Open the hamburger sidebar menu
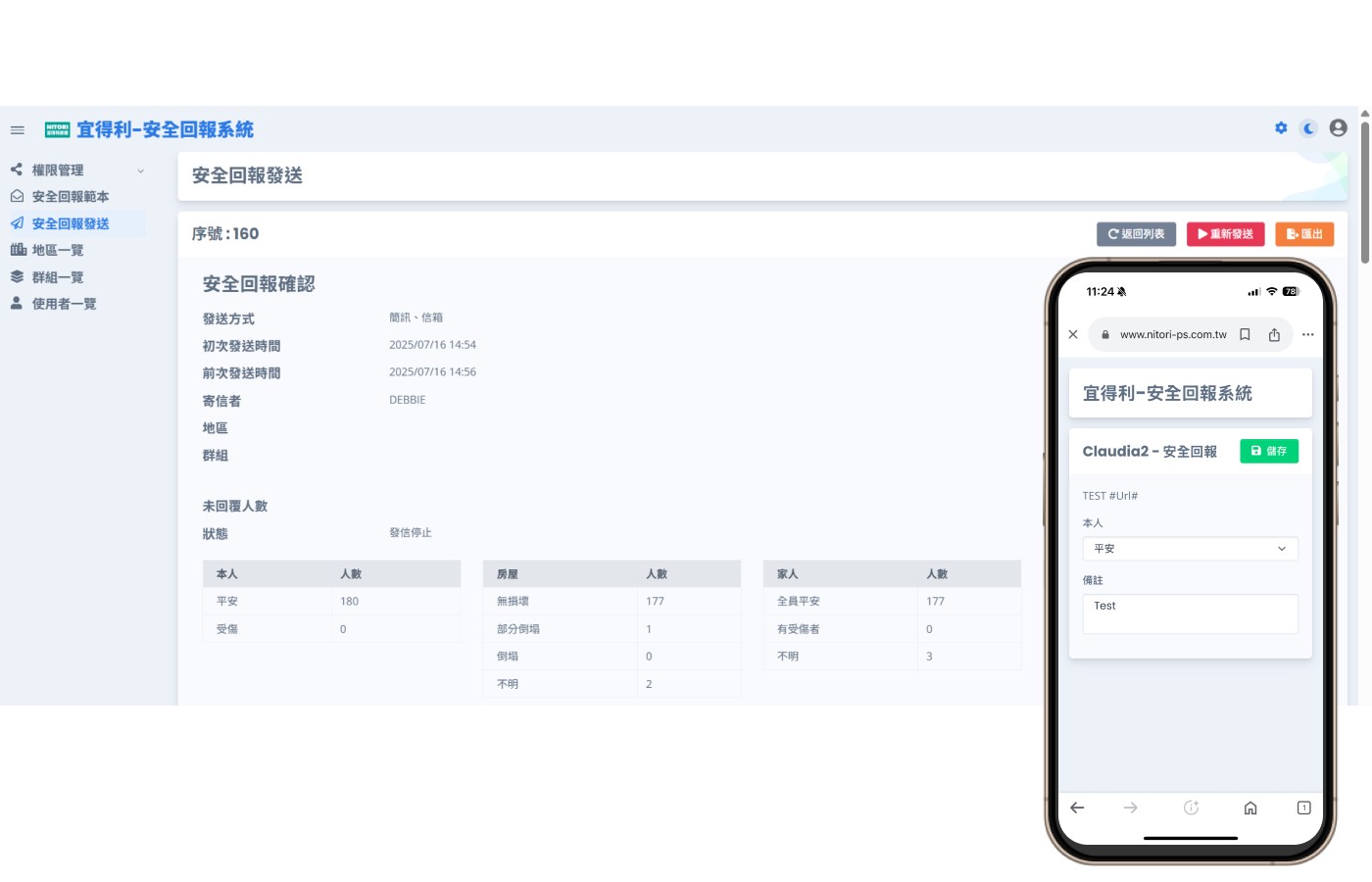Image resolution: width=1372 pixels, height=882 pixels. click(17, 129)
